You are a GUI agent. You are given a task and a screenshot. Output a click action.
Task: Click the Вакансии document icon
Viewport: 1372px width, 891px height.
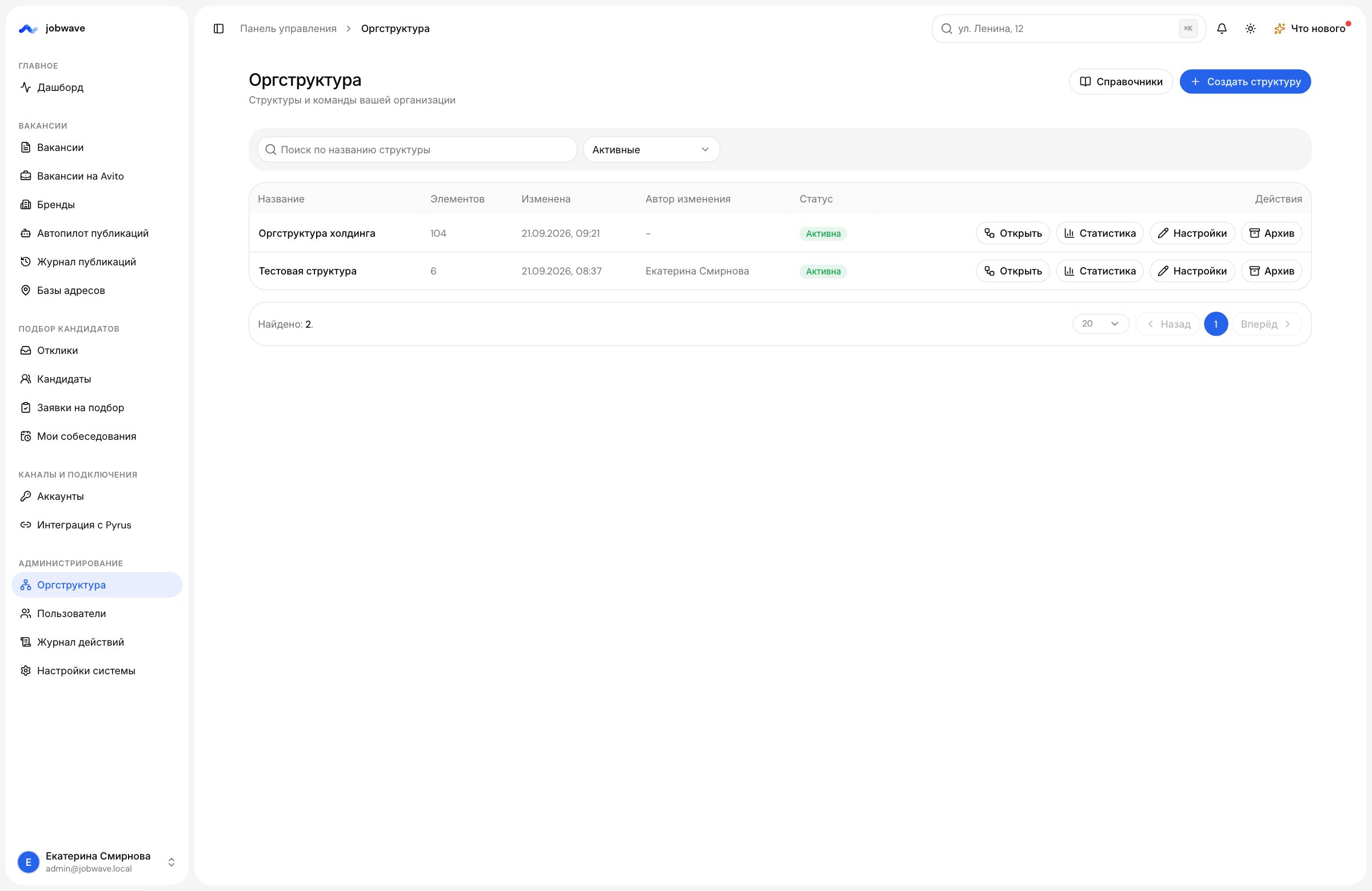[25, 147]
